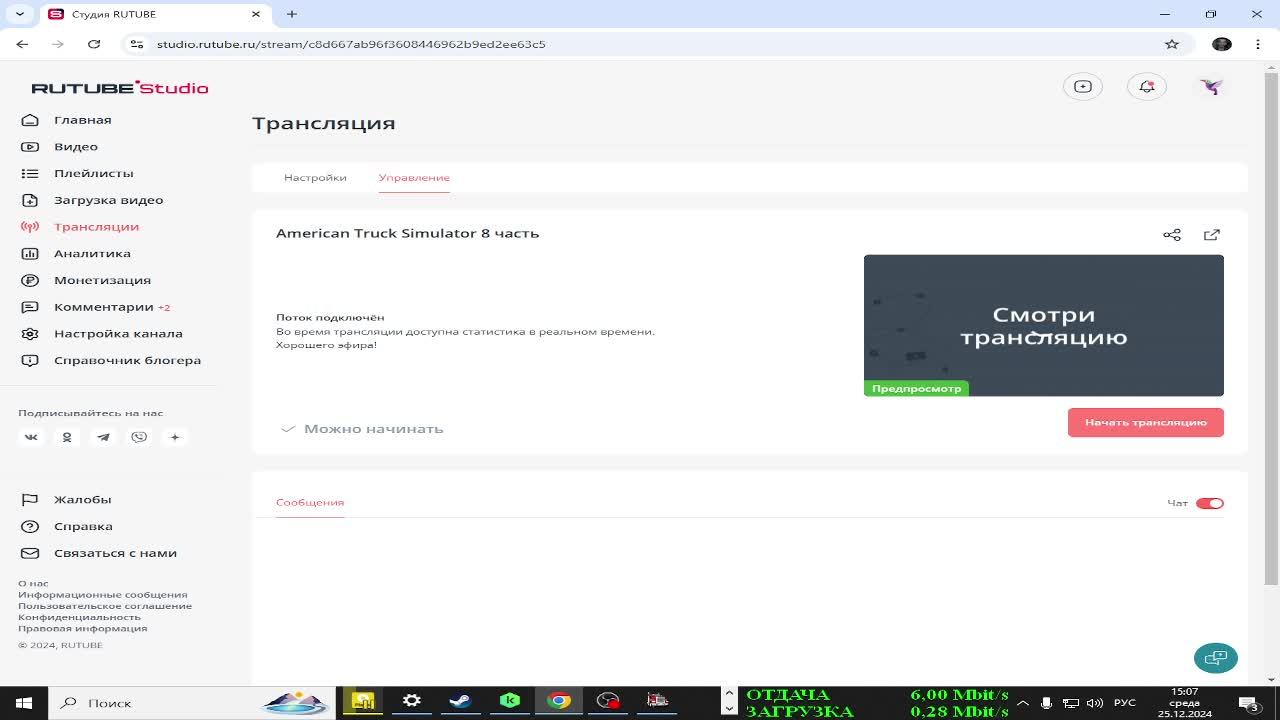Open the О нас footer link
The image size is (1280, 720).
[33, 583]
